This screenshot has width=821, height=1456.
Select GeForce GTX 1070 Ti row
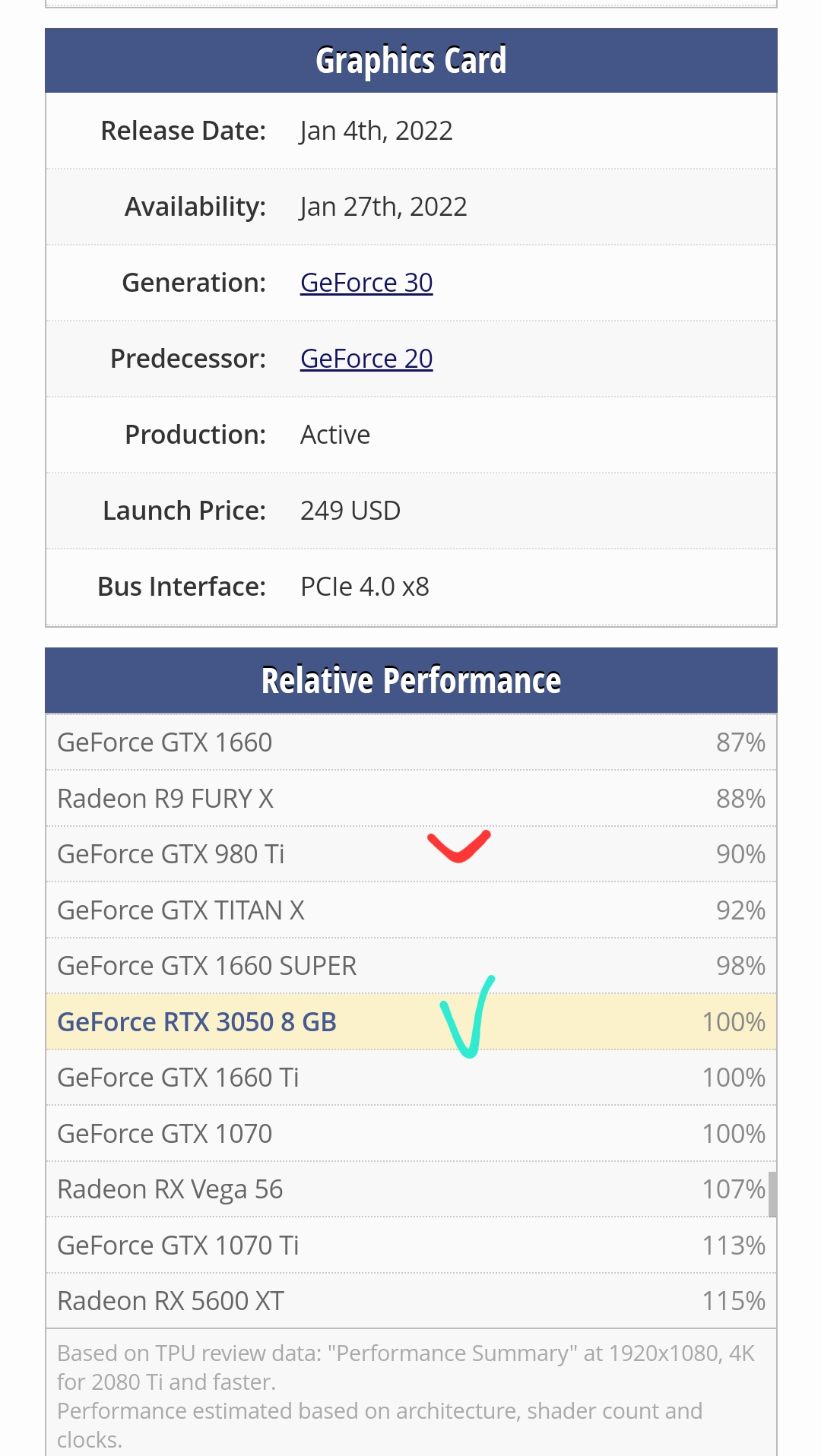178,1246
